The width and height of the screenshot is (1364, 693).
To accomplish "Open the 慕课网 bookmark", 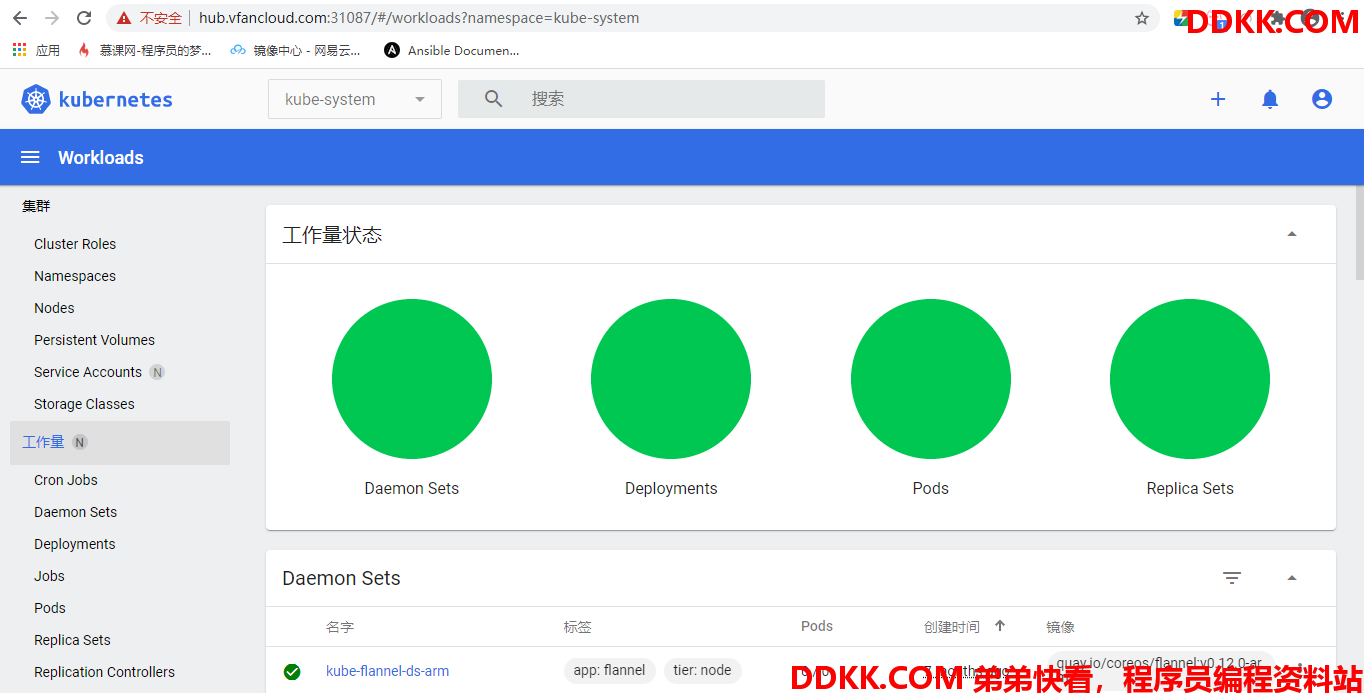I will tap(144, 50).
